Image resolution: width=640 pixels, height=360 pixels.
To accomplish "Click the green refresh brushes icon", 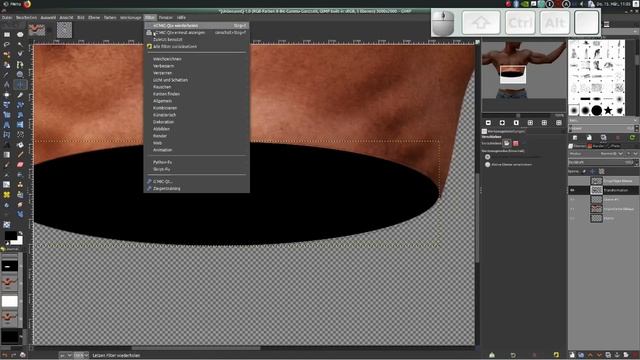I will pyautogui.click(x=632, y=138).
